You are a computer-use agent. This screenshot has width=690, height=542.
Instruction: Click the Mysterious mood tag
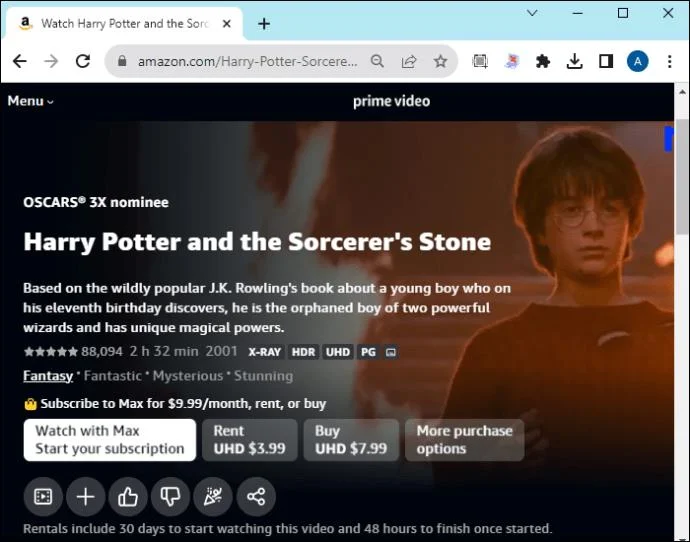point(188,376)
